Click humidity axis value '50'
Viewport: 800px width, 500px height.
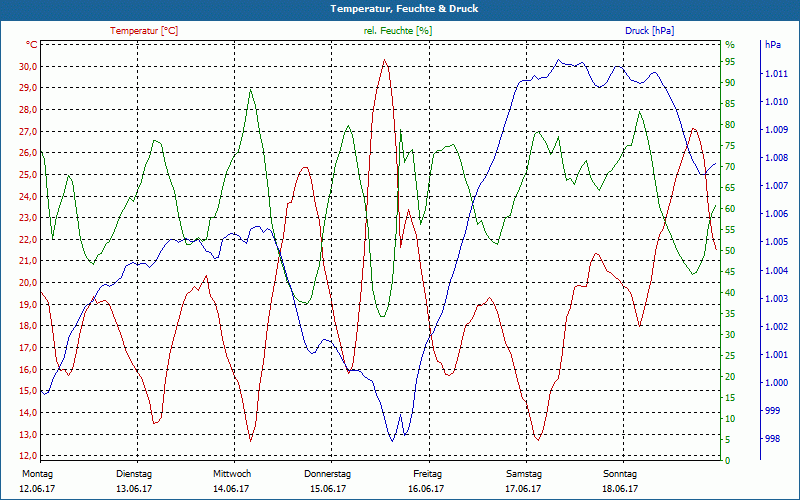pyautogui.click(x=730, y=251)
